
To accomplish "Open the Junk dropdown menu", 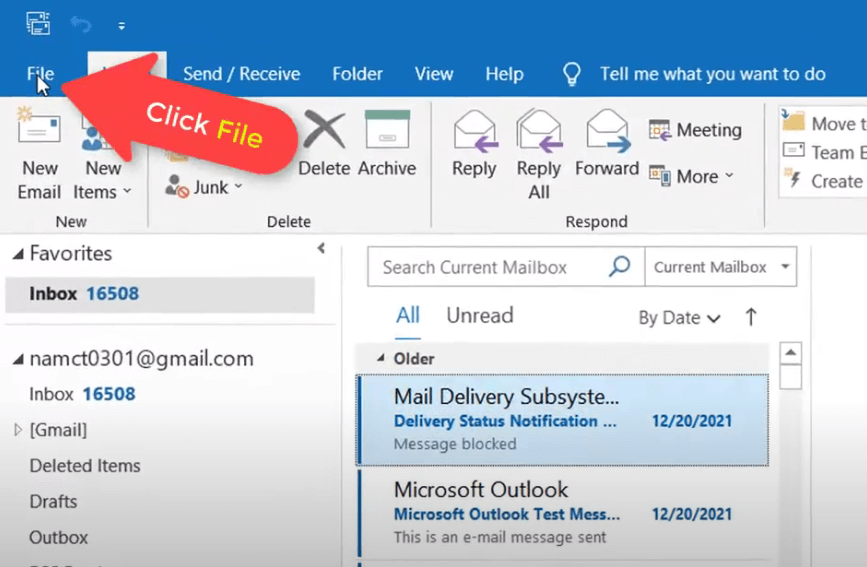I will coord(204,188).
